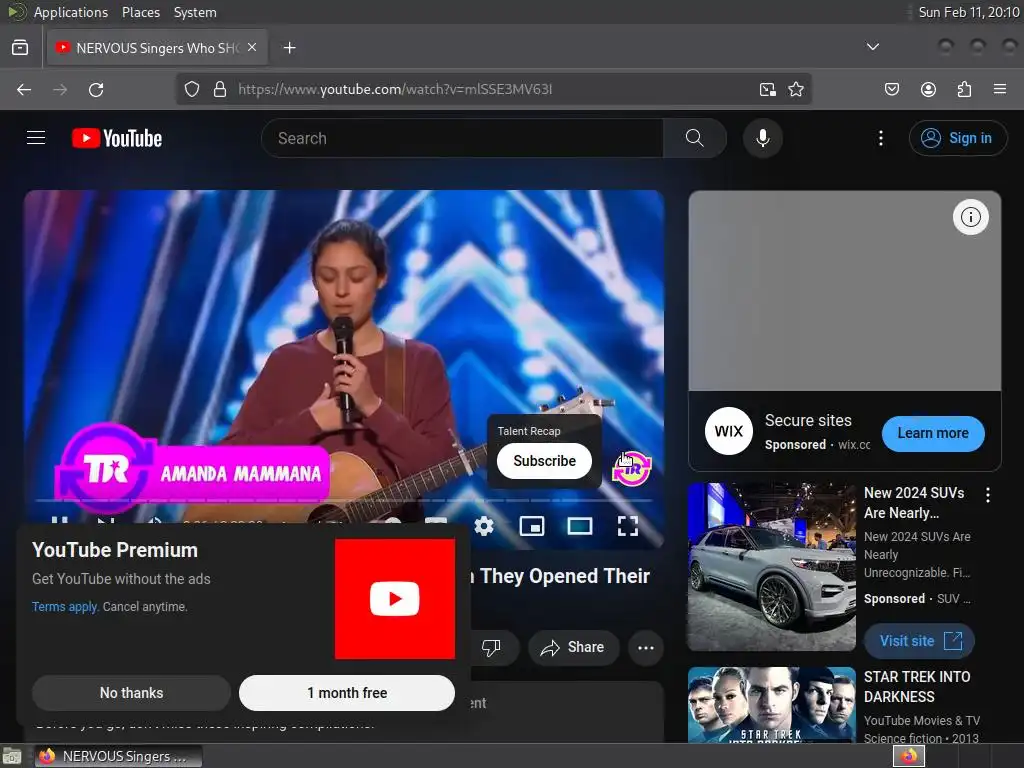Click show desktop icon in bottom panel
The width and height of the screenshot is (1024, 768).
[11, 756]
